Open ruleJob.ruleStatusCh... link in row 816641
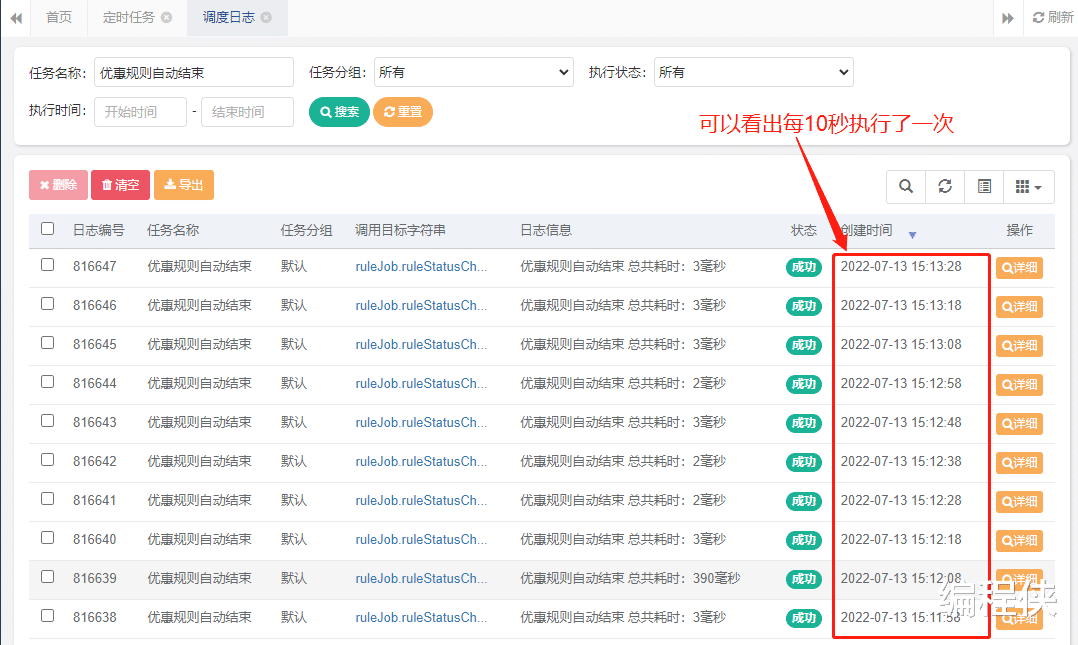This screenshot has height=645, width=1078. pyautogui.click(x=421, y=501)
